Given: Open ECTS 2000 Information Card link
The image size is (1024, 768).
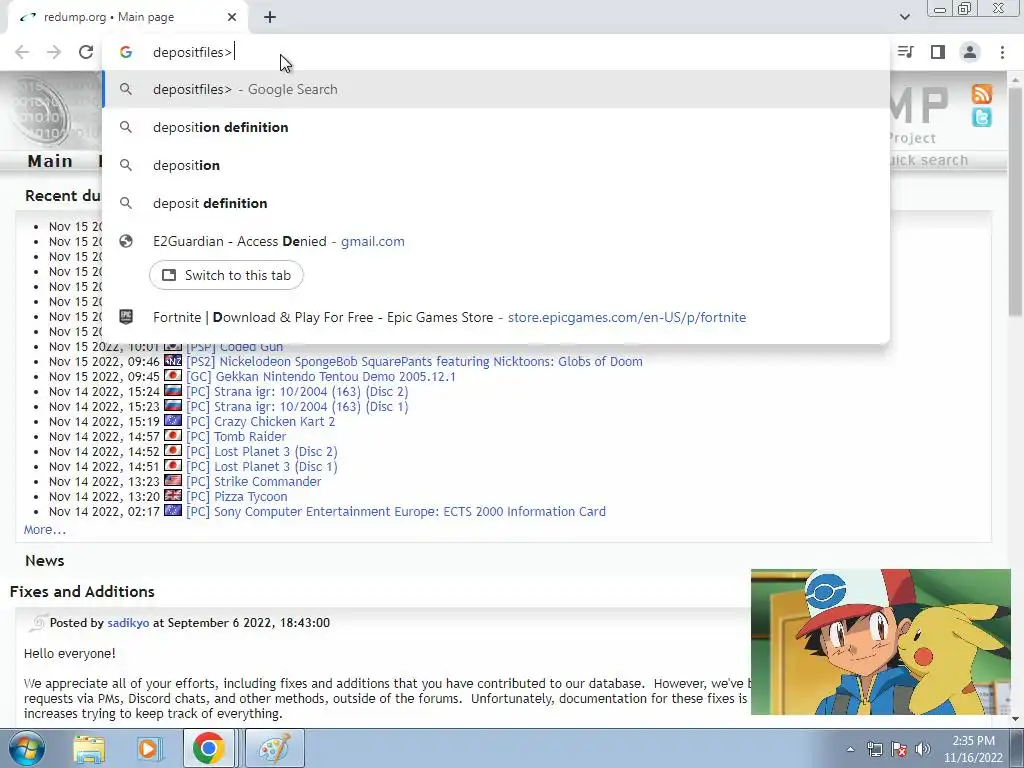Looking at the screenshot, I should [x=396, y=511].
